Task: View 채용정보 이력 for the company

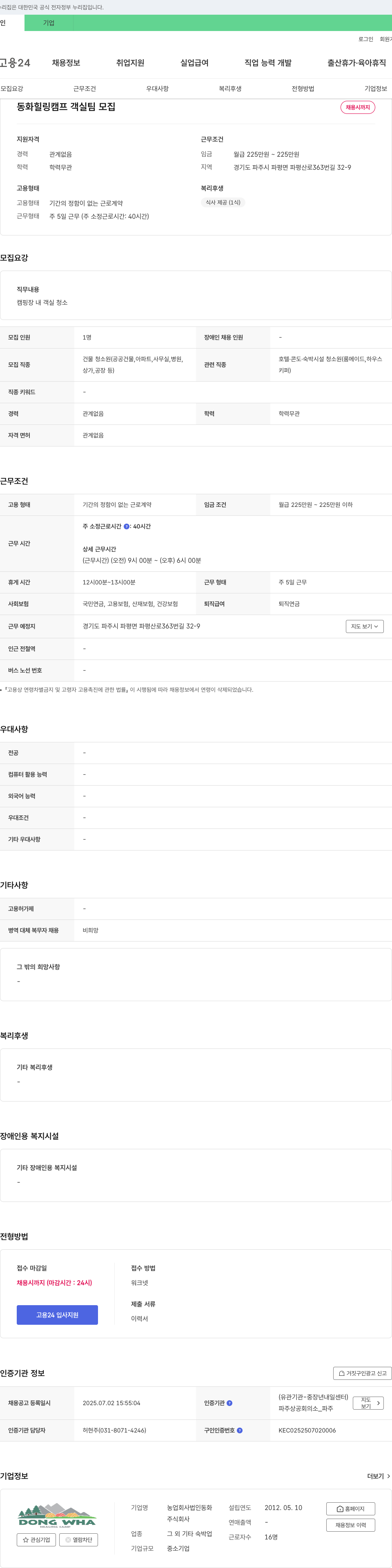Action: point(351,1525)
